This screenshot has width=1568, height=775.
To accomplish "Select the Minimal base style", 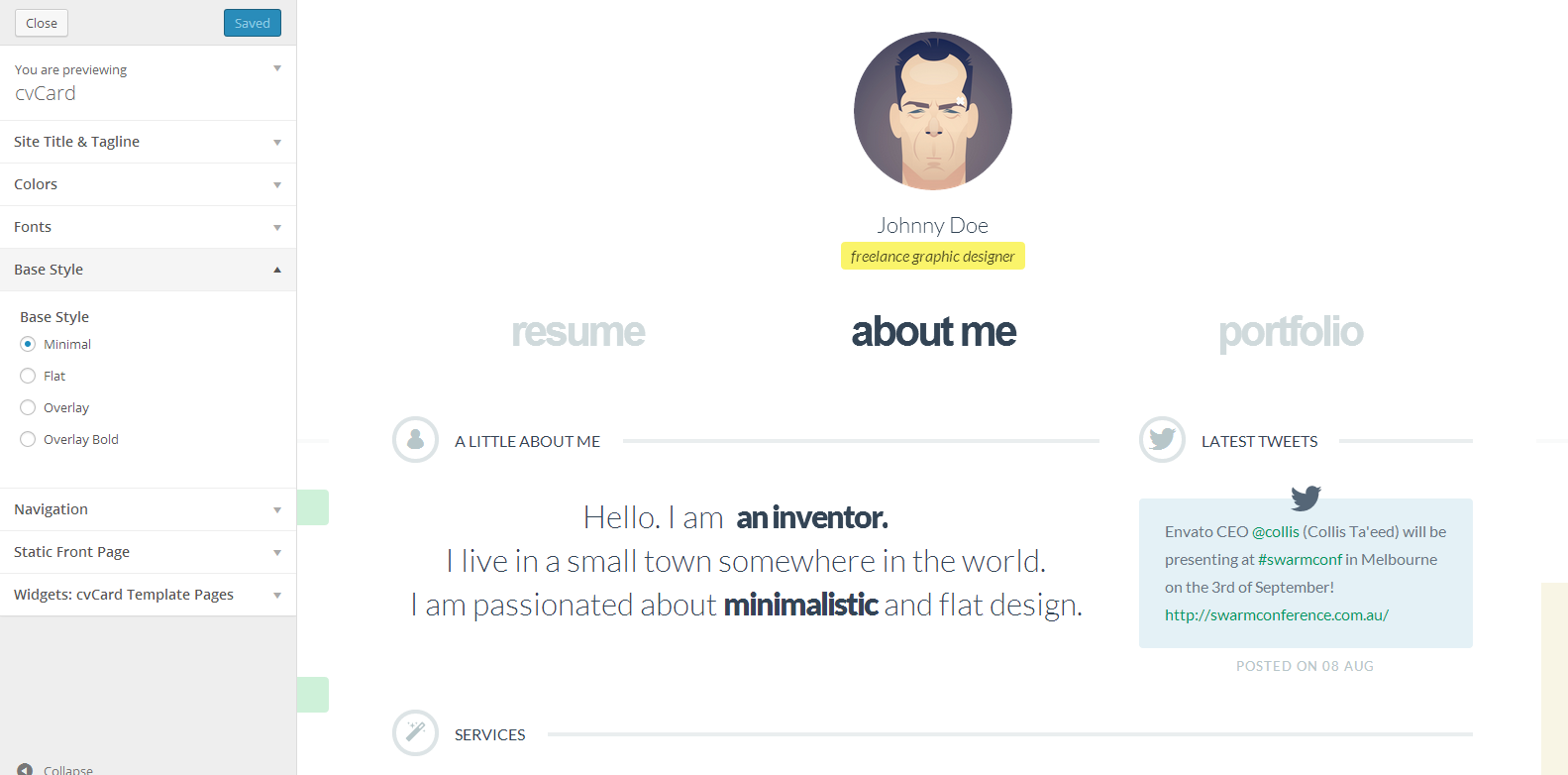I will click(x=28, y=344).
